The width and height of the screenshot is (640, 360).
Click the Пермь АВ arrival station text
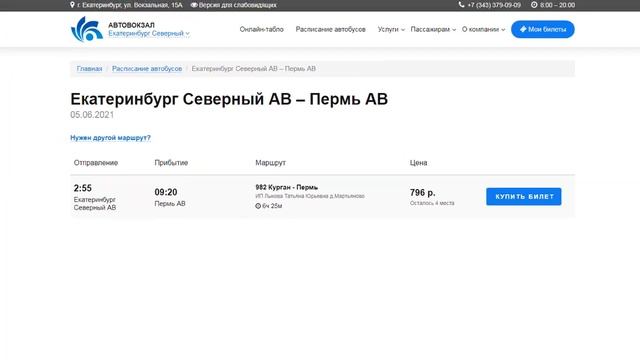click(x=170, y=204)
